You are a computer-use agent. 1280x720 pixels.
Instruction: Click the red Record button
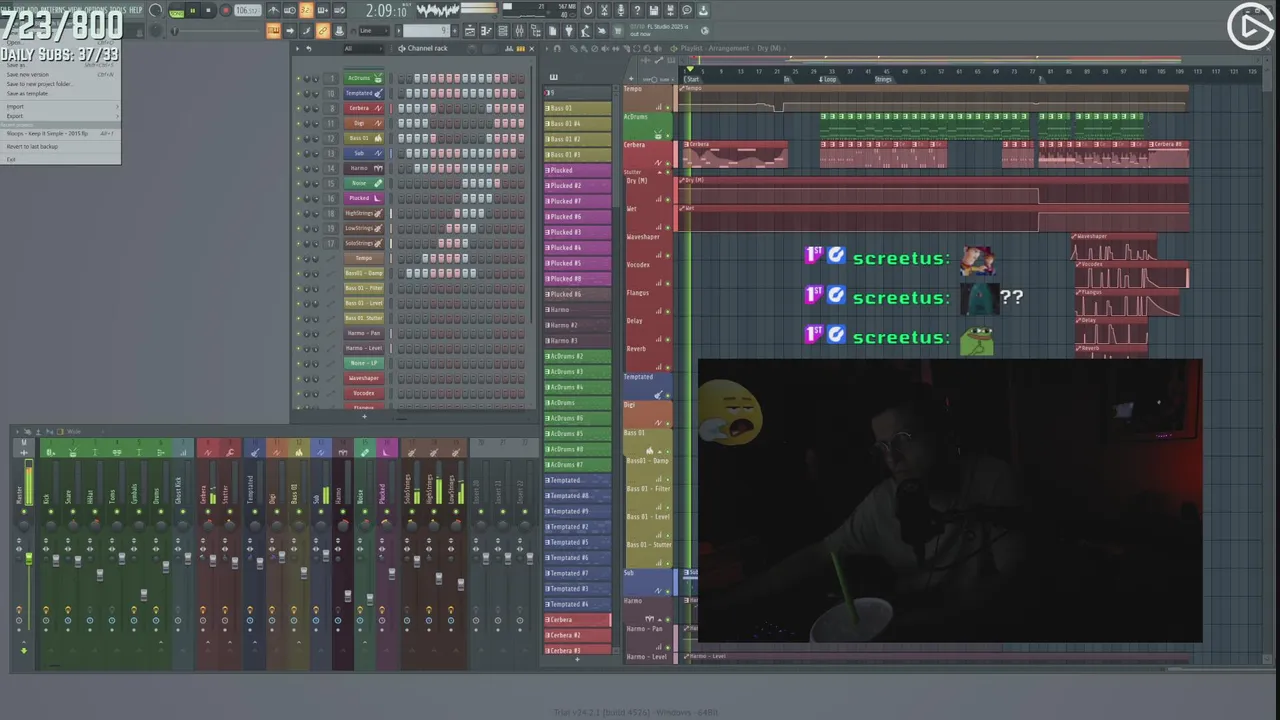[225, 11]
